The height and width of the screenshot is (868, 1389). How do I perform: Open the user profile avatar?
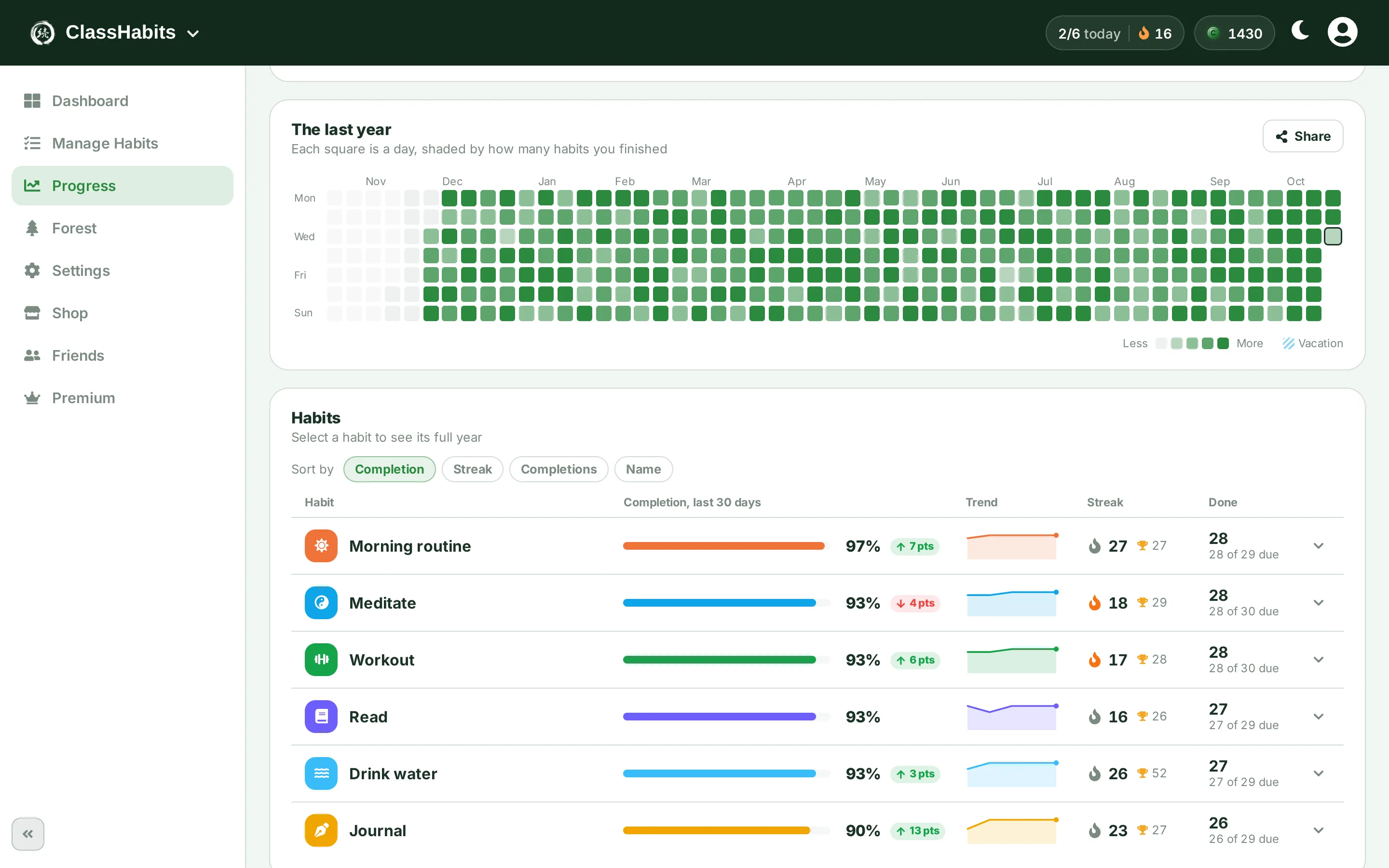click(1343, 31)
